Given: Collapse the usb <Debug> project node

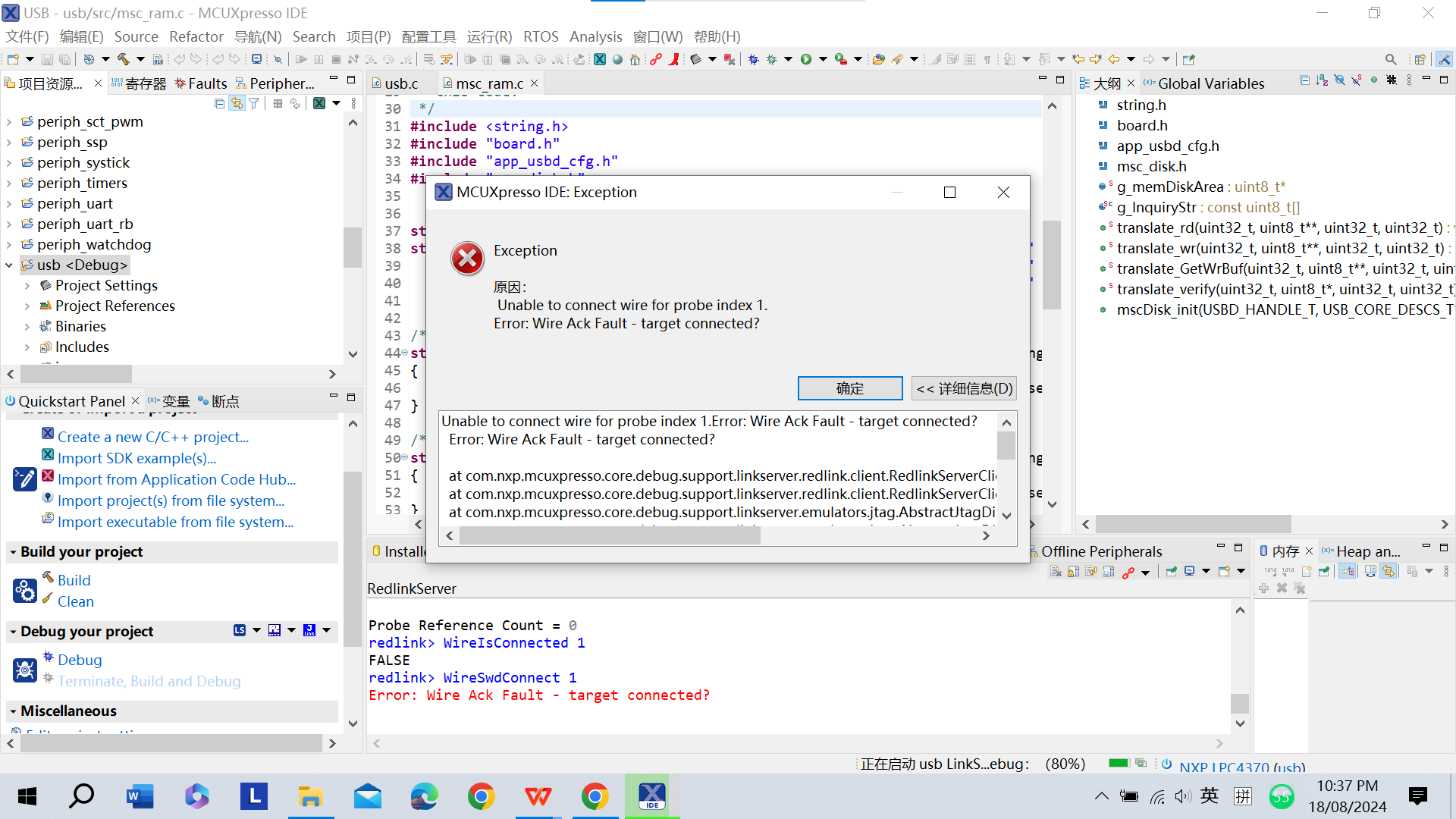Looking at the screenshot, I should (x=9, y=265).
